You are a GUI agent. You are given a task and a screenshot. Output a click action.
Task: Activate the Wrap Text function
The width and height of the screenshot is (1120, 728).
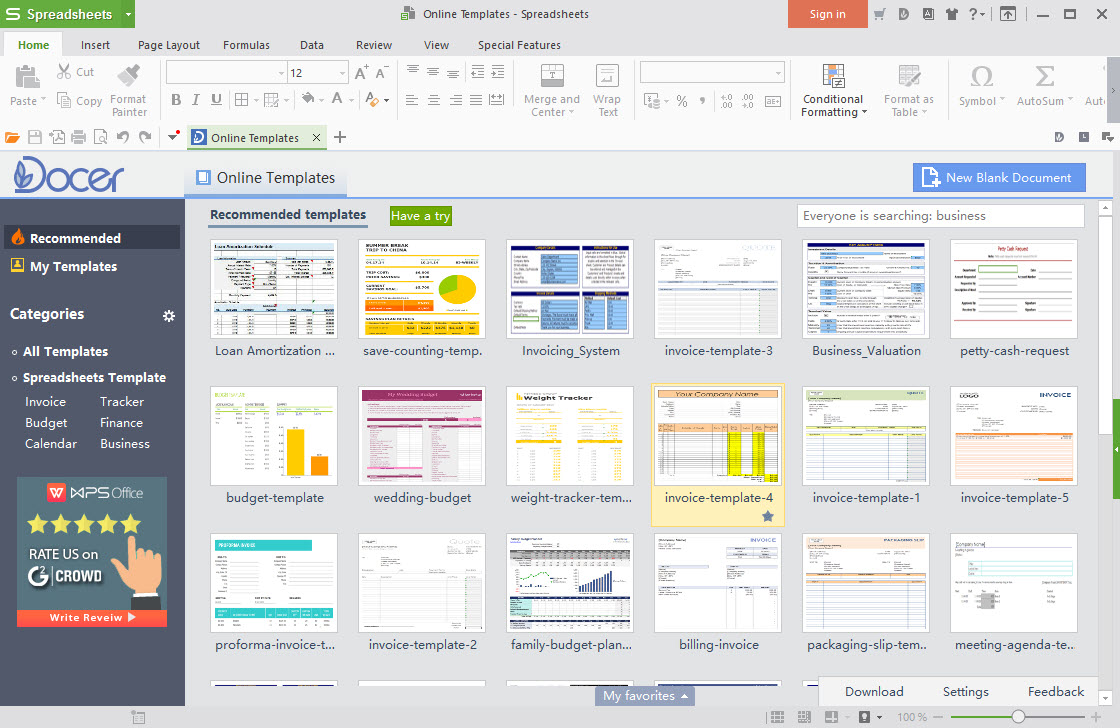tap(607, 90)
